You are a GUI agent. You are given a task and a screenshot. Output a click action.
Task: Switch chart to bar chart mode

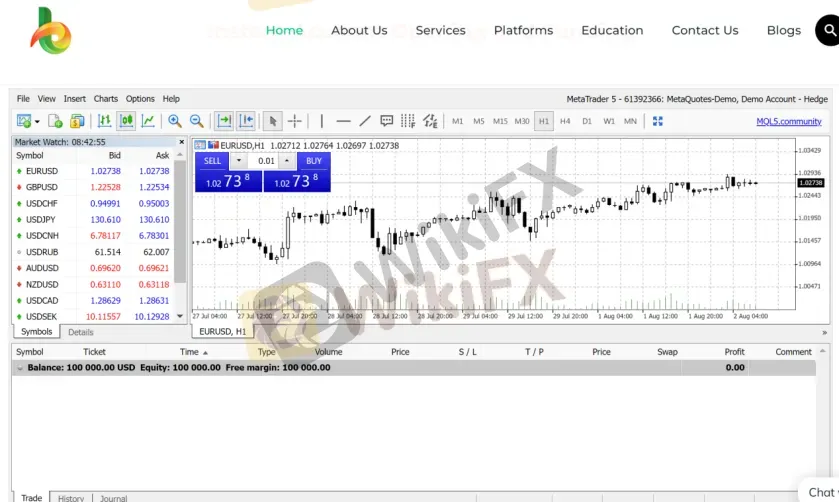(105, 121)
